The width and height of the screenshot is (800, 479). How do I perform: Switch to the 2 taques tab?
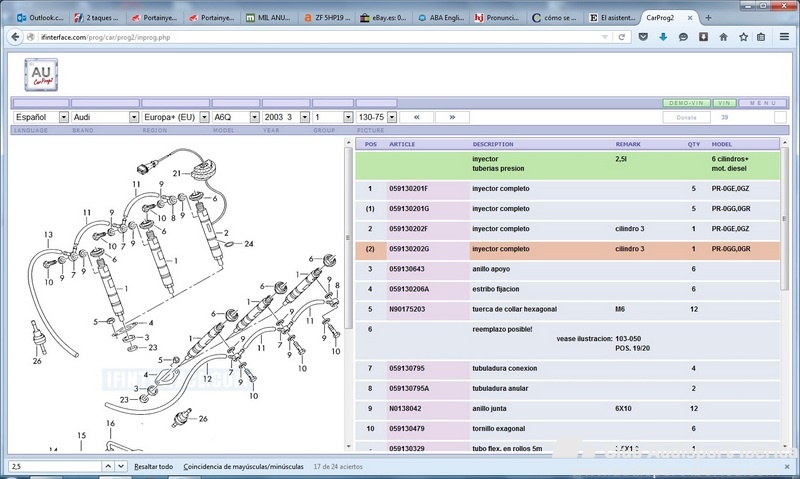pos(96,17)
